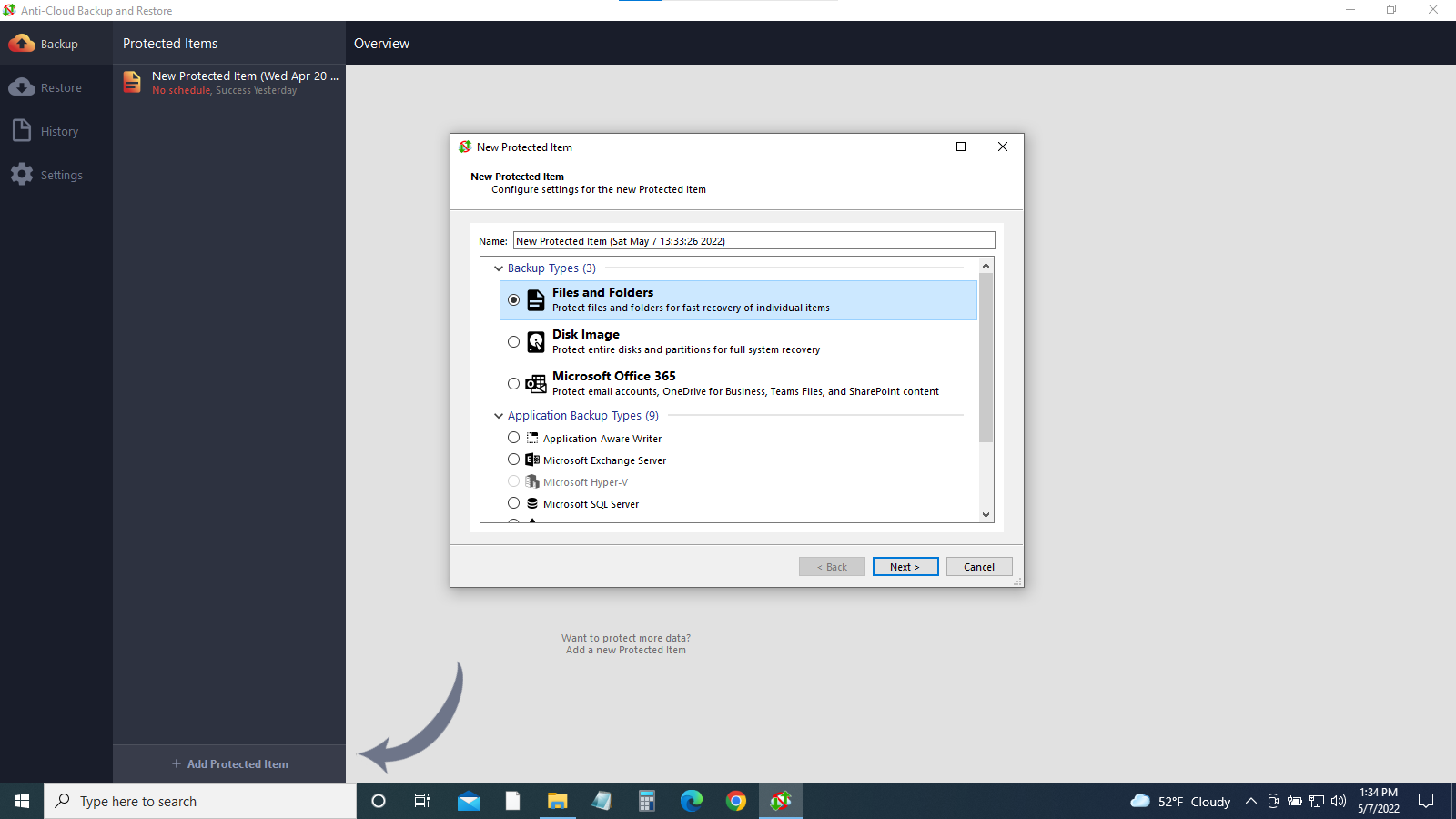Click the Disk Image icon
This screenshot has height=819, width=1456.
tap(536, 341)
